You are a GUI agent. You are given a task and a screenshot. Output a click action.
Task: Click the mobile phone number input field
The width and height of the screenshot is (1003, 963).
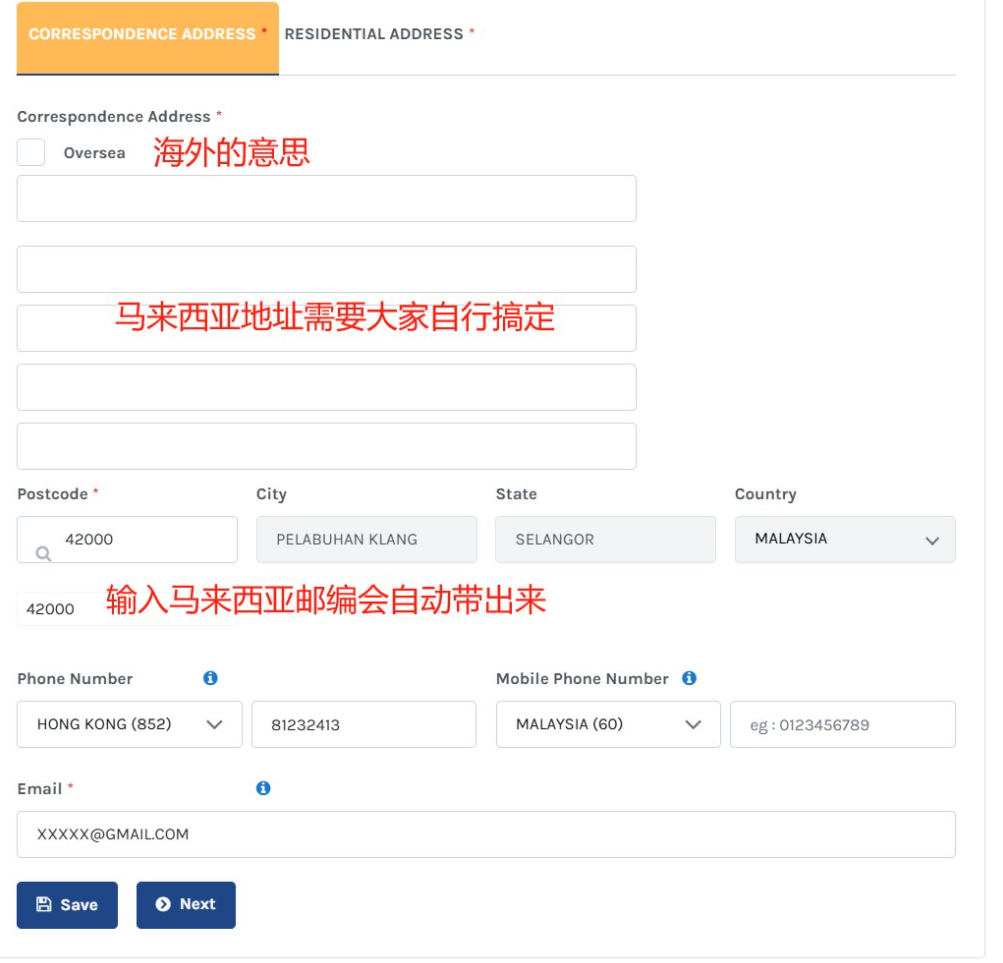tap(842, 724)
